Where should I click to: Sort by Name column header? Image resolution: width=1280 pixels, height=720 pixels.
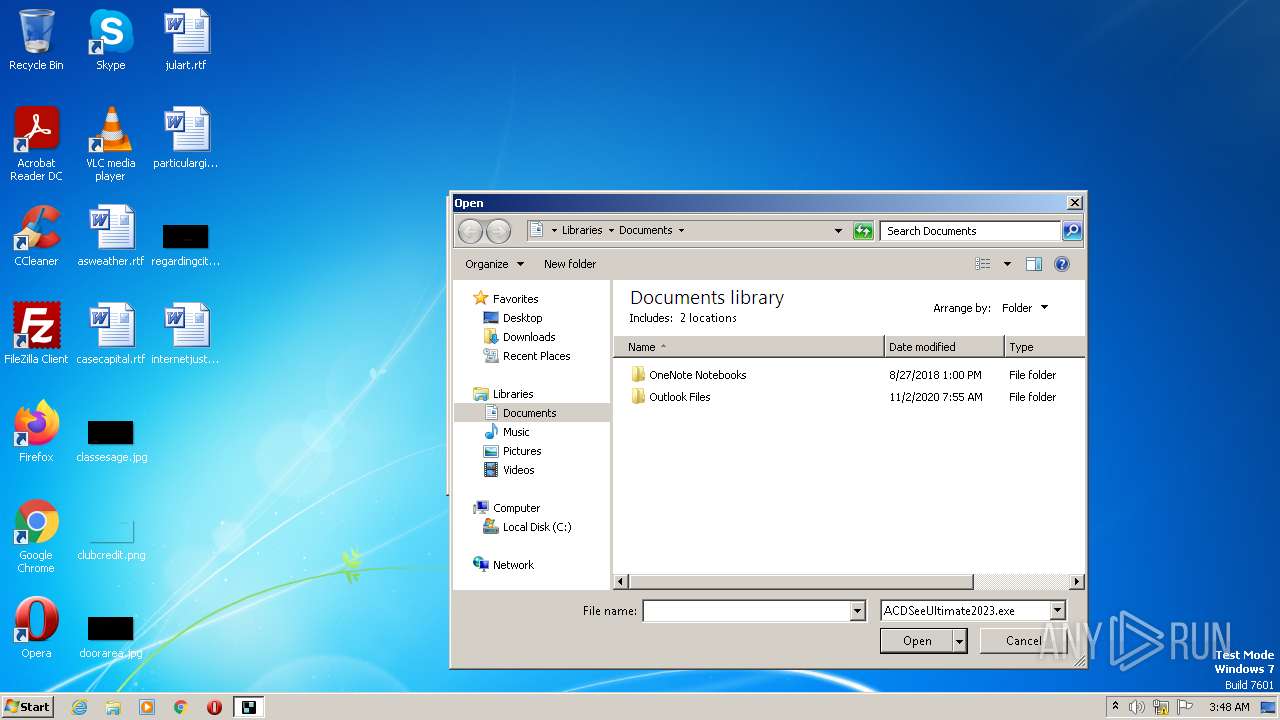tap(749, 347)
